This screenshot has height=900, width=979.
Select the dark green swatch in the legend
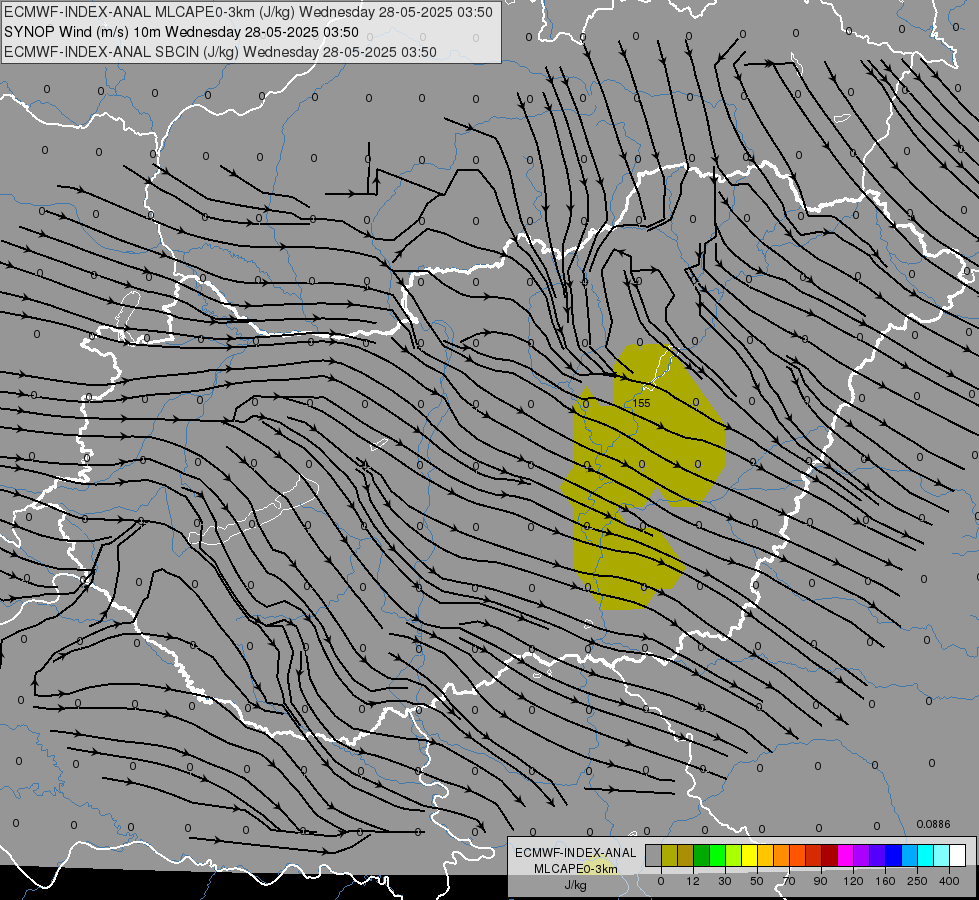coord(701,855)
